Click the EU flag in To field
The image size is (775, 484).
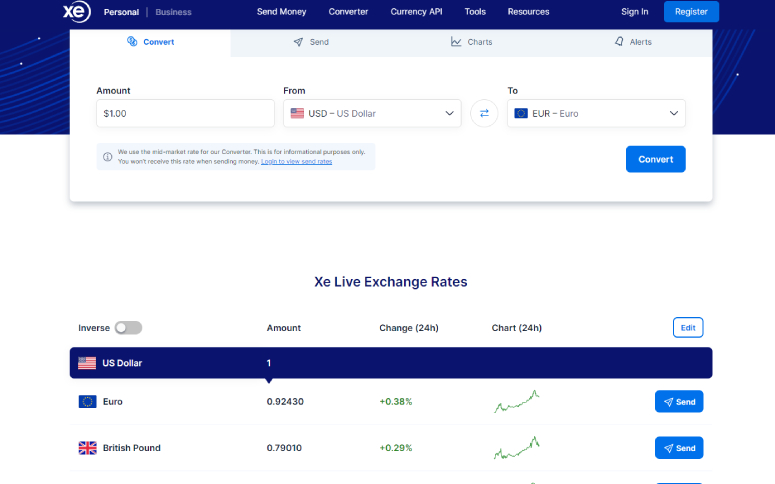point(521,113)
